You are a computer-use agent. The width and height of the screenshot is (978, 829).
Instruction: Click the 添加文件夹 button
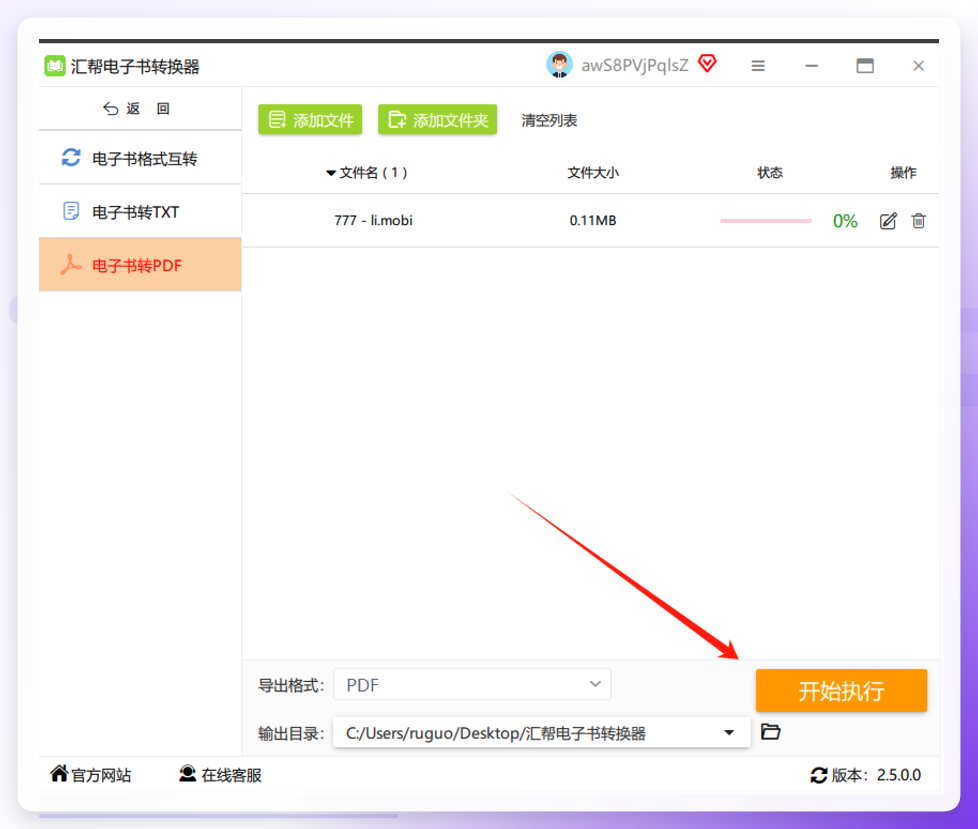tap(437, 120)
